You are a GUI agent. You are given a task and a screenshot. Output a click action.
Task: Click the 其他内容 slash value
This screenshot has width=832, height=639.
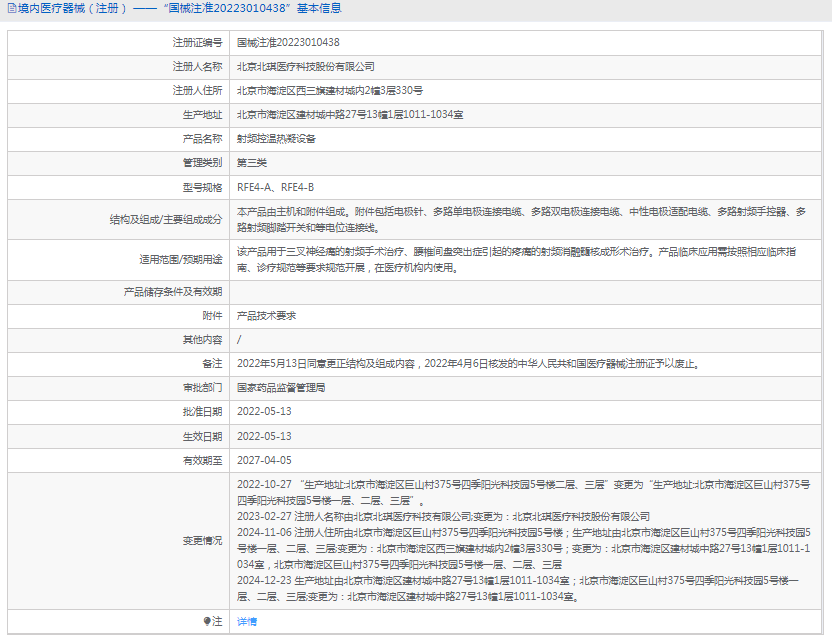pos(239,340)
